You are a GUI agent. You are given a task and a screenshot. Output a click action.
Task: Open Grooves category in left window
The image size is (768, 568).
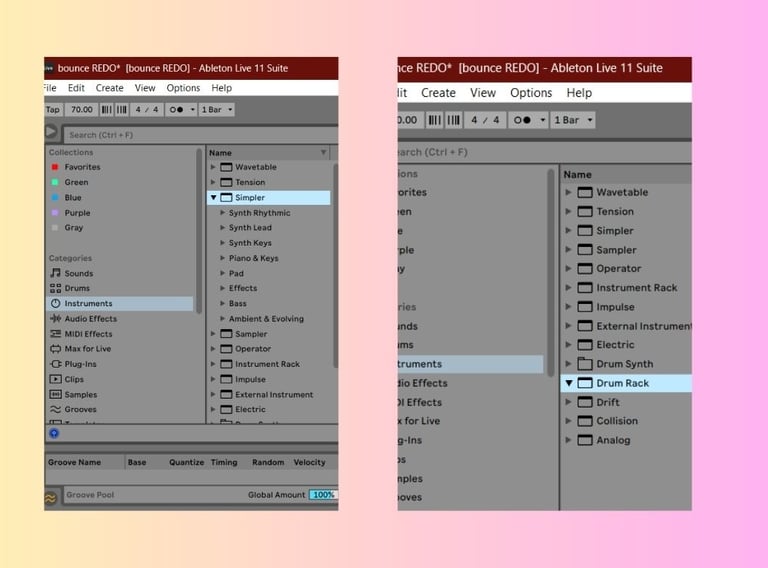tap(80, 409)
